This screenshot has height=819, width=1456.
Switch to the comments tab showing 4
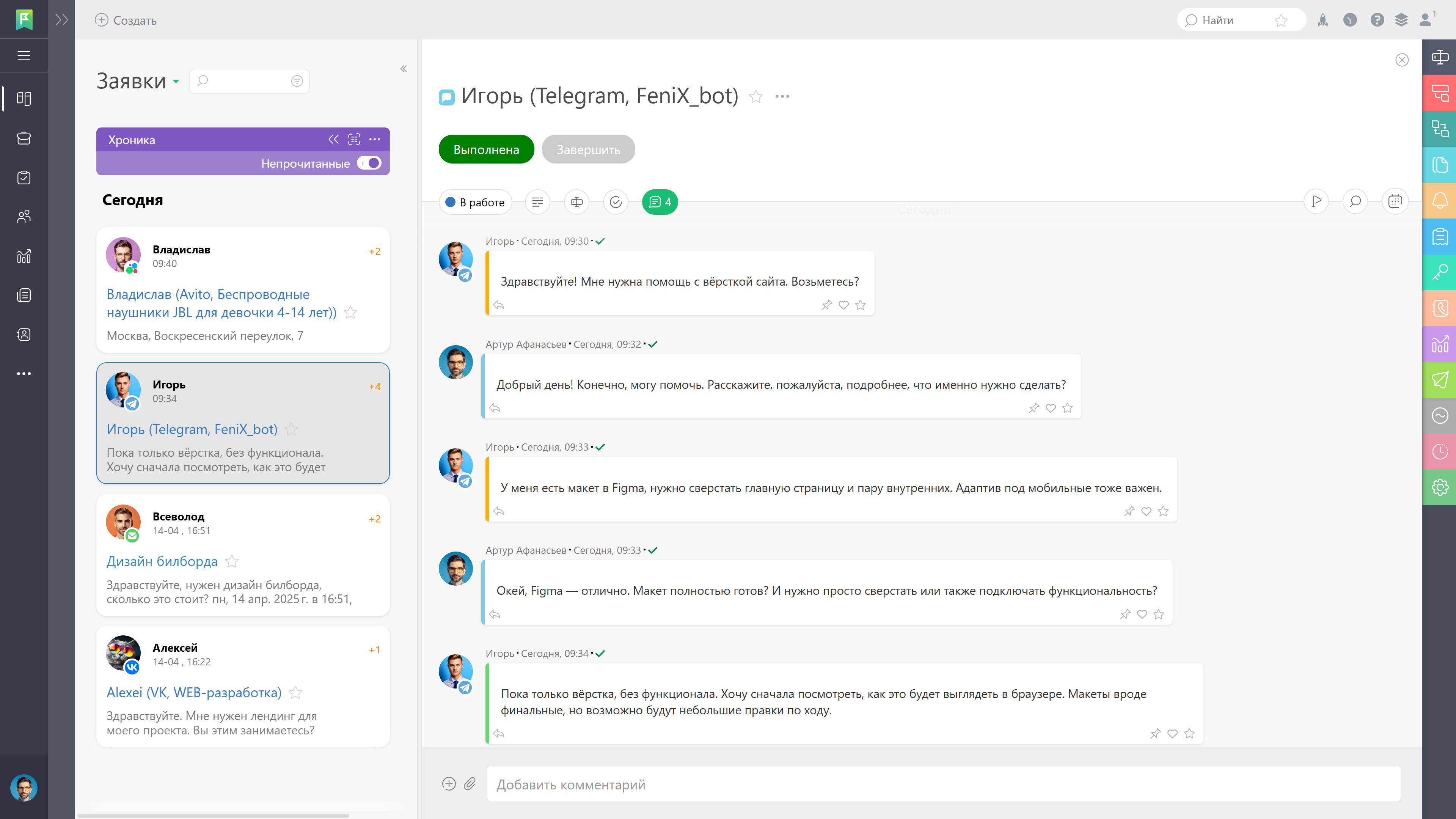pos(660,202)
